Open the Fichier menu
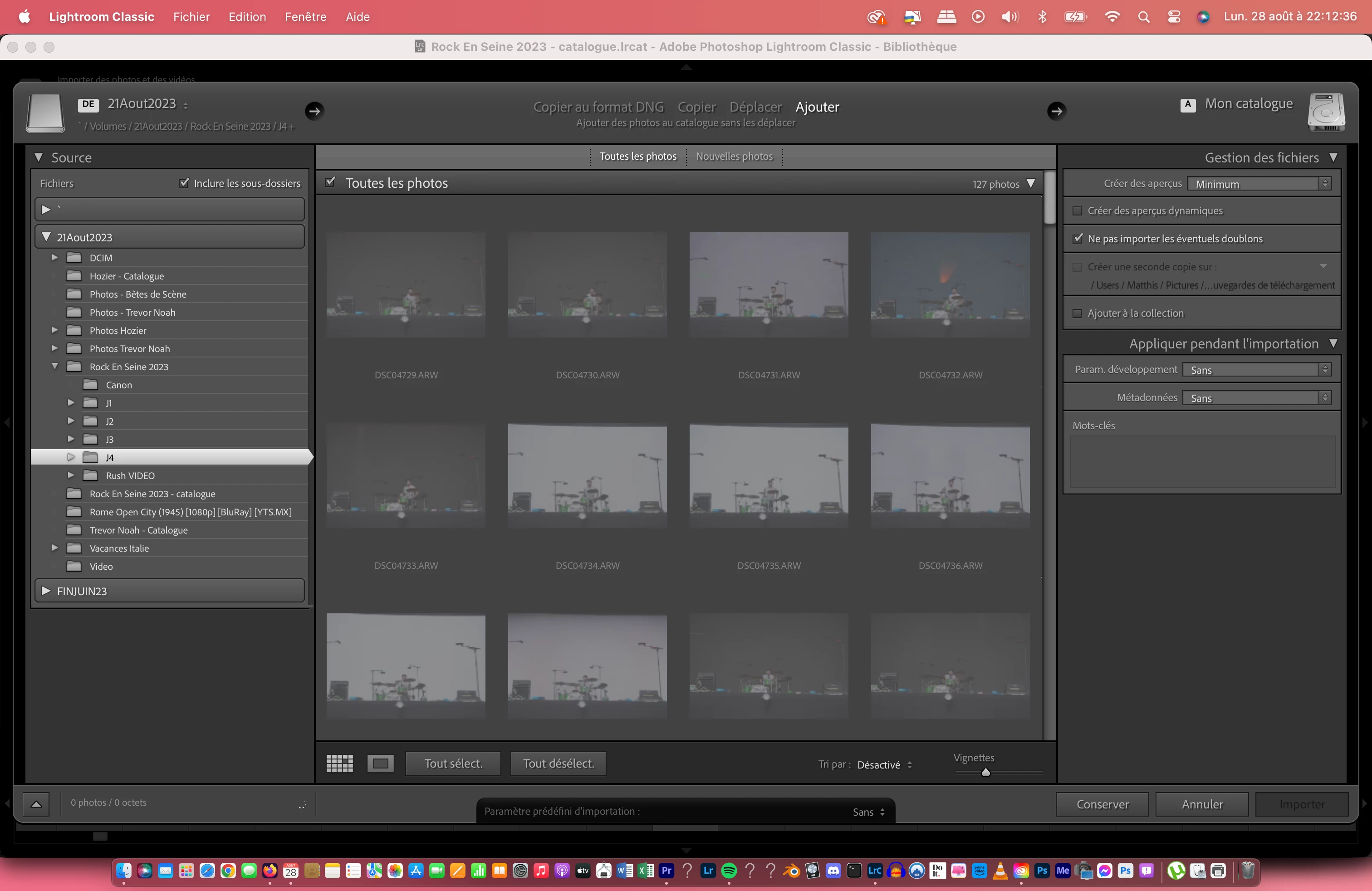The image size is (1372, 891). click(191, 17)
